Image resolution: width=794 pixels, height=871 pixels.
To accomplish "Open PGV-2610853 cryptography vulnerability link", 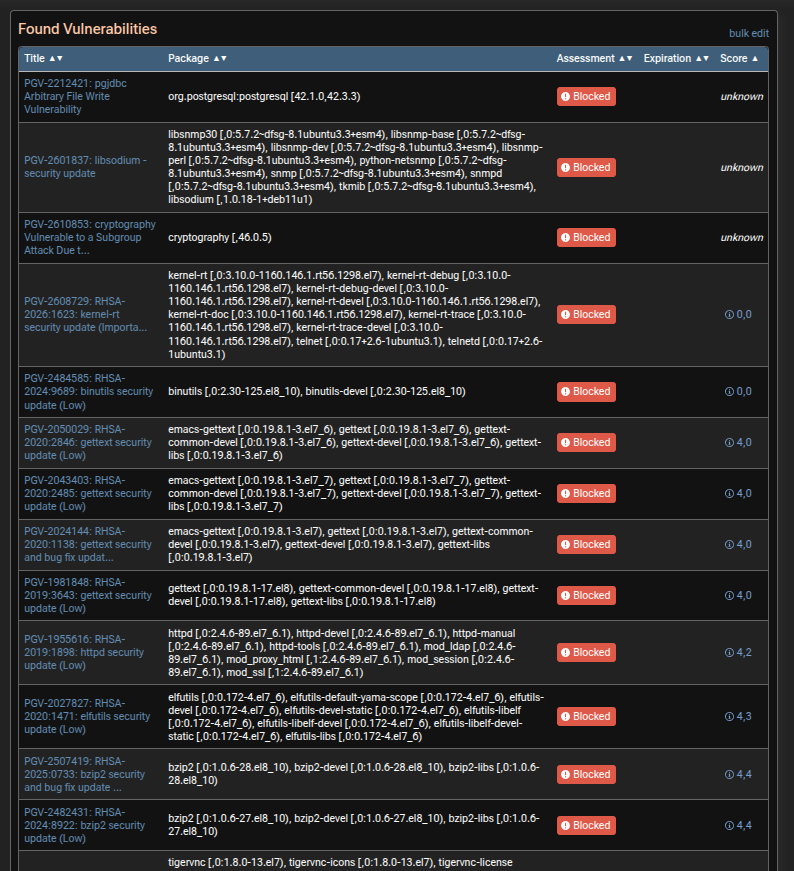I will (x=89, y=238).
